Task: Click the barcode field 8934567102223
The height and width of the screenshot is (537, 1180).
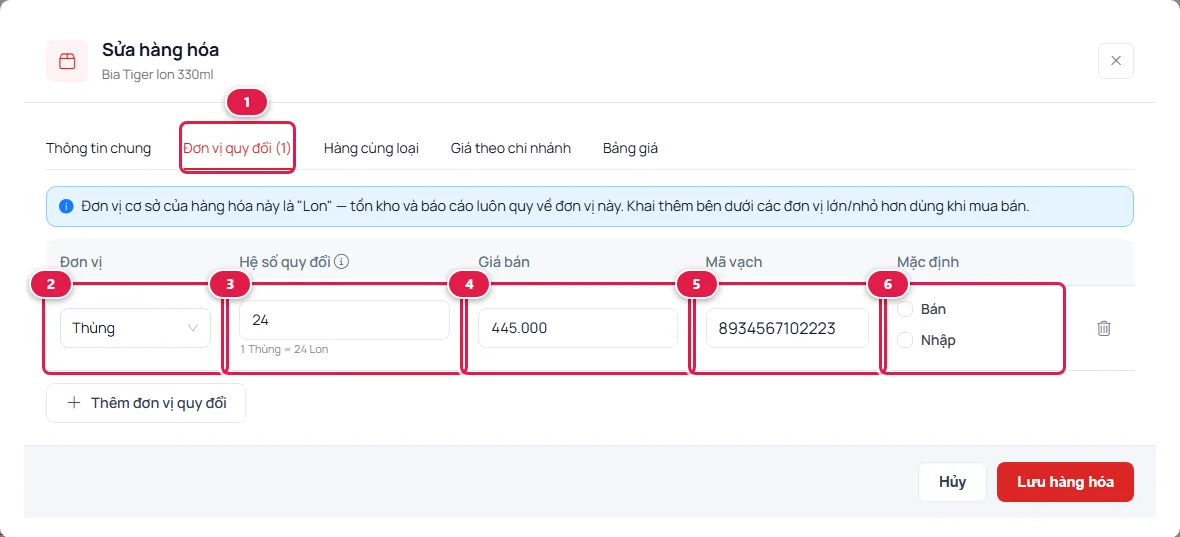Action: (x=788, y=328)
